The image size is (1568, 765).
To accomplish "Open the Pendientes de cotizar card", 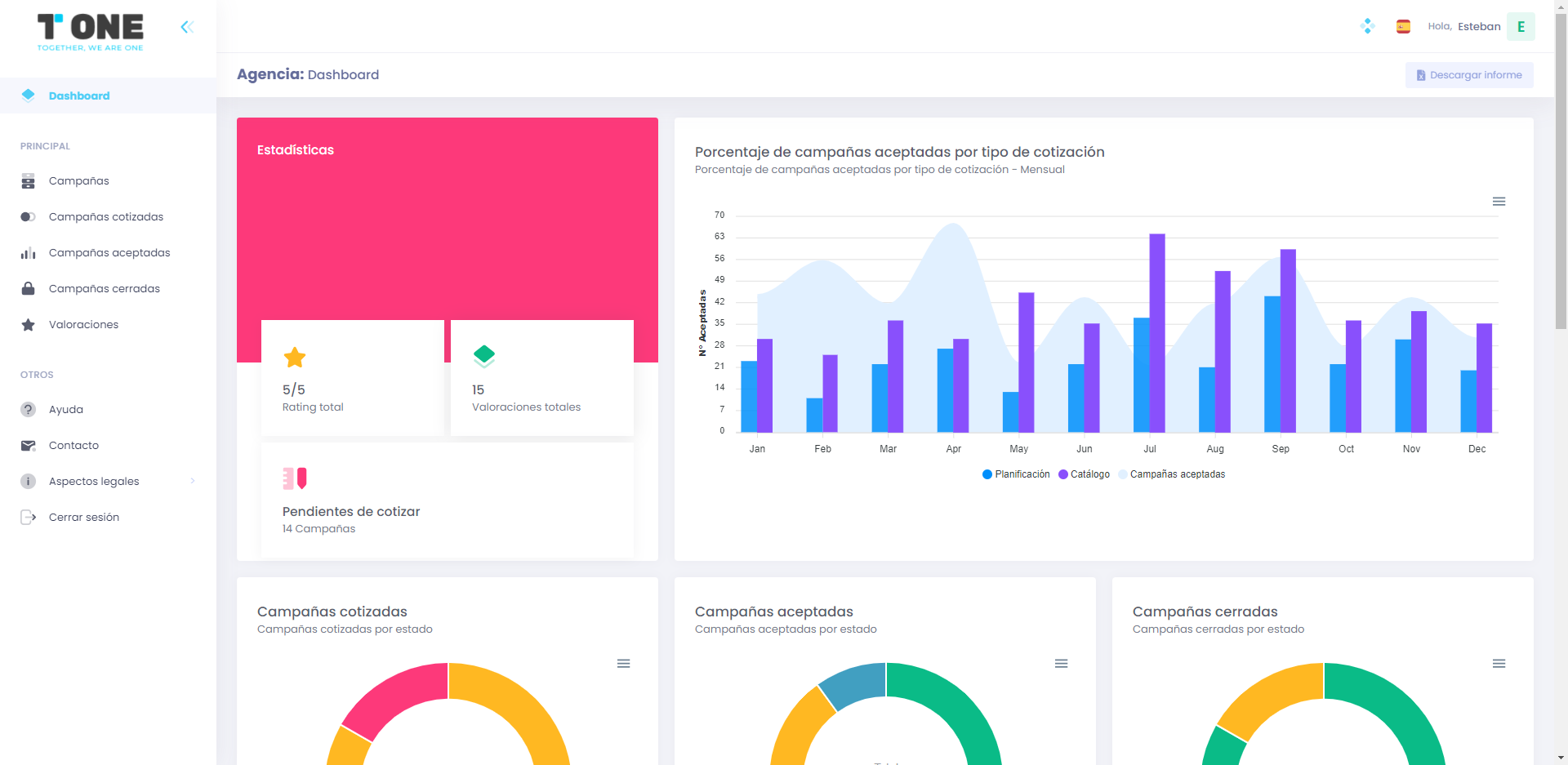I will (448, 500).
